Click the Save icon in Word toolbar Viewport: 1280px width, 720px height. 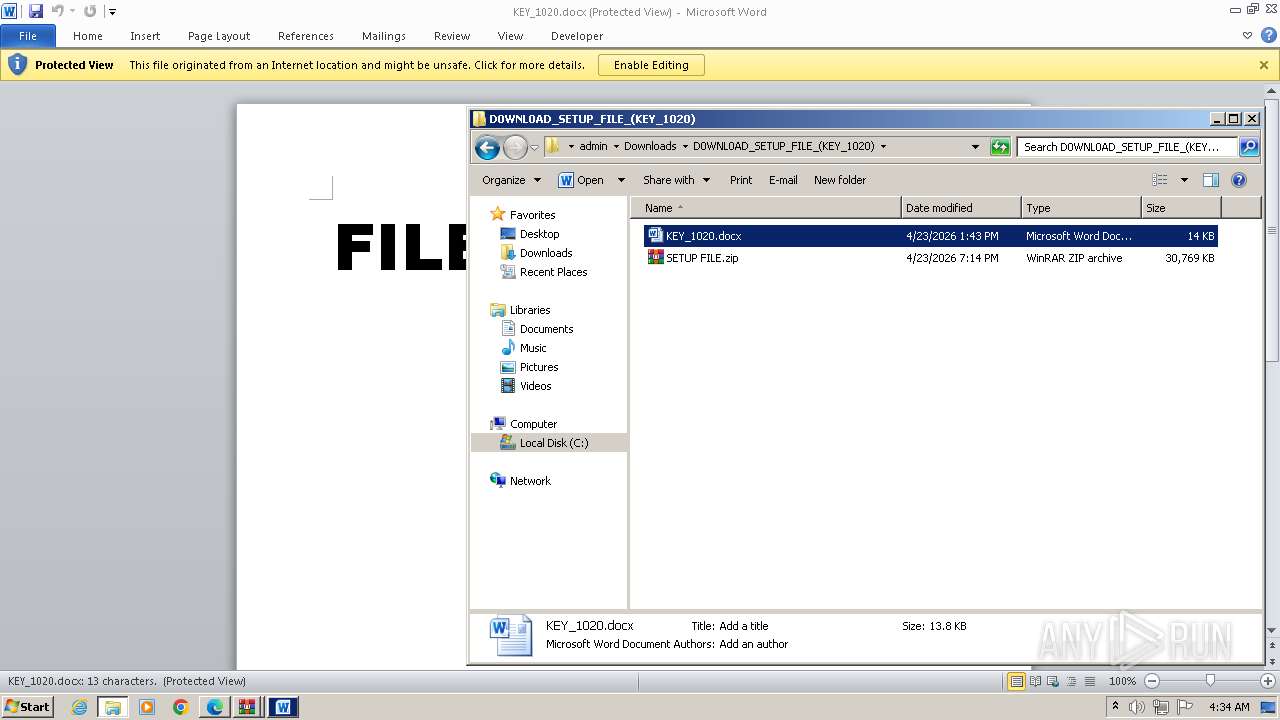click(x=36, y=11)
